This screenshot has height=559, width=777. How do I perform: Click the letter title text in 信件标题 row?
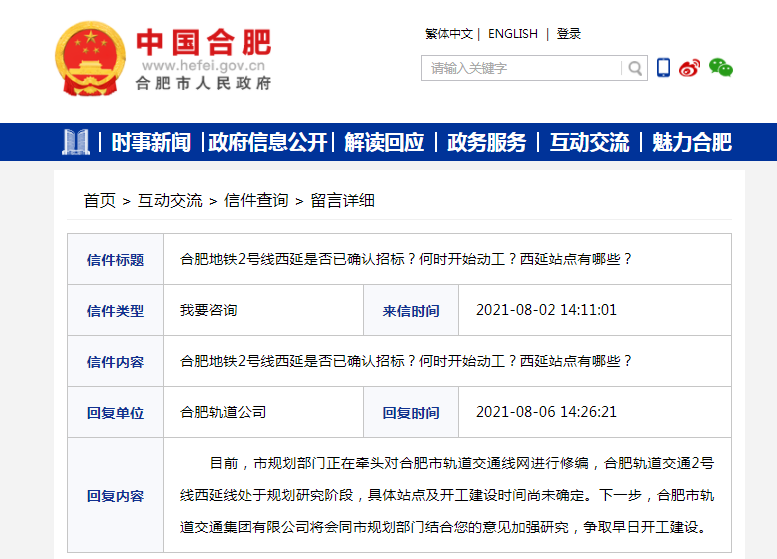[406, 259]
